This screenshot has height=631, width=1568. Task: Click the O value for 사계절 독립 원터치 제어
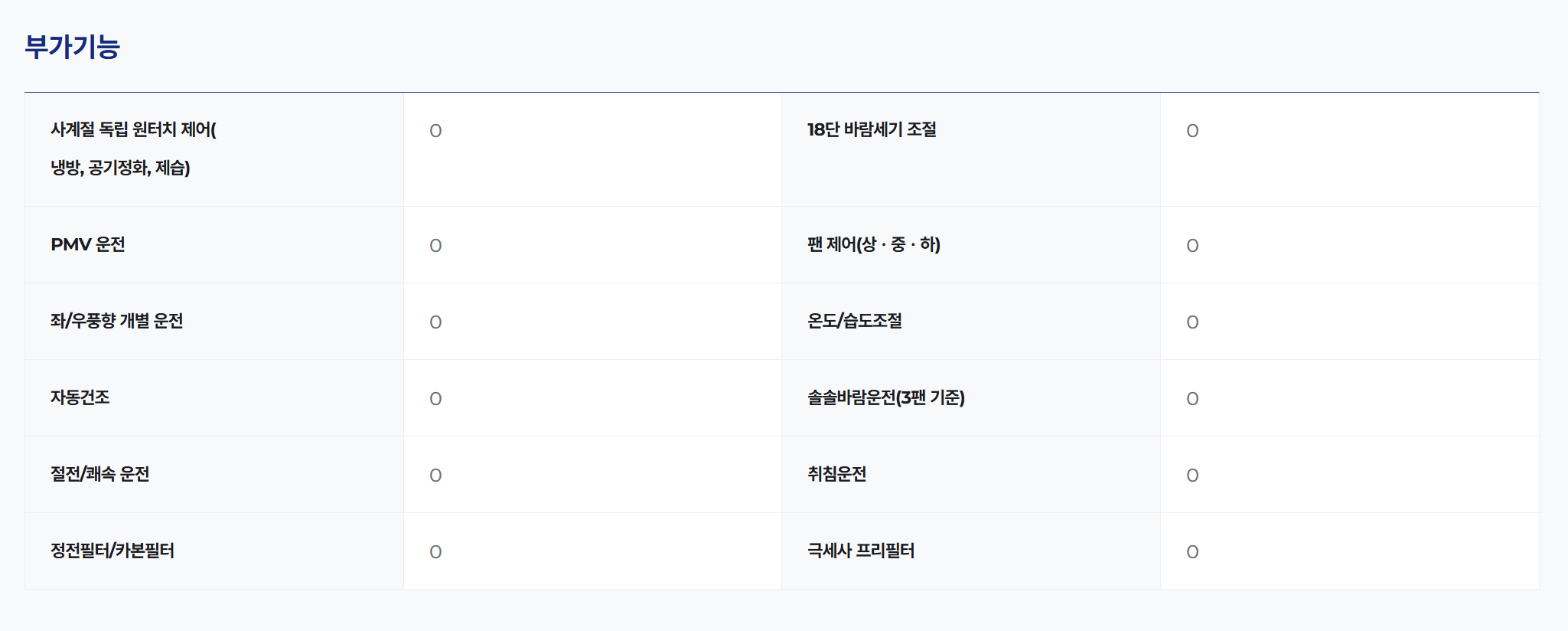pyautogui.click(x=435, y=131)
